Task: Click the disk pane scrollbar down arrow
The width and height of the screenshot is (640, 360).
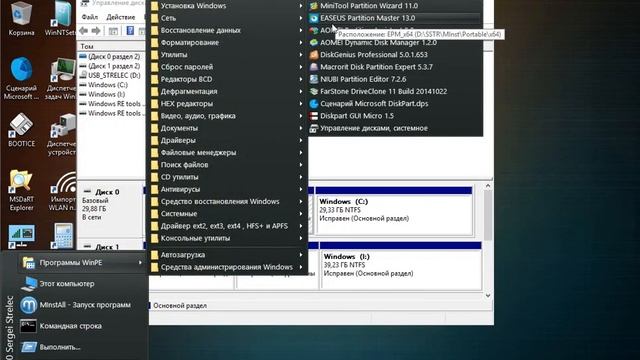Action: pos(488,295)
